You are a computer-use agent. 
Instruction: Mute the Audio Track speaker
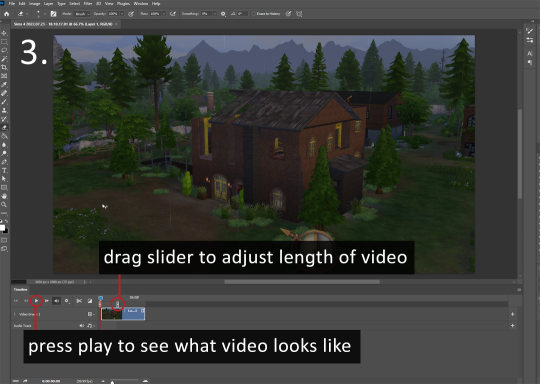(81, 325)
